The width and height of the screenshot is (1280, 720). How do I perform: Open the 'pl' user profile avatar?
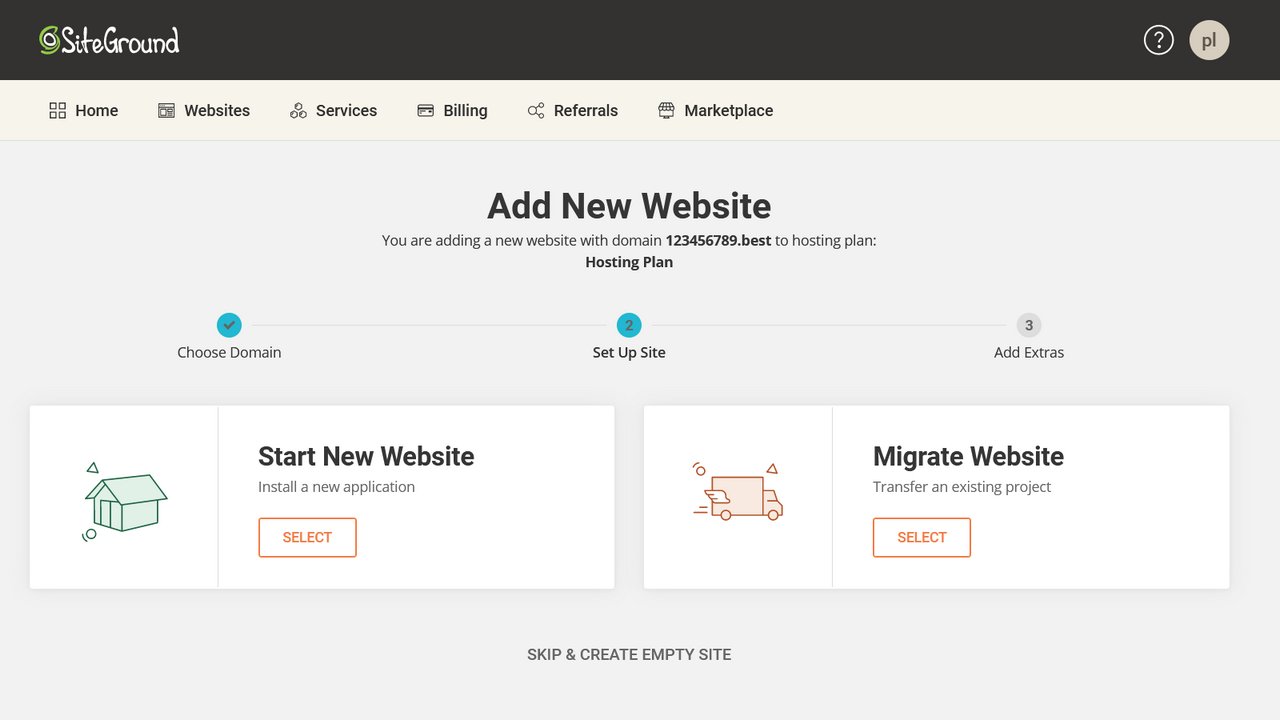tap(1208, 40)
